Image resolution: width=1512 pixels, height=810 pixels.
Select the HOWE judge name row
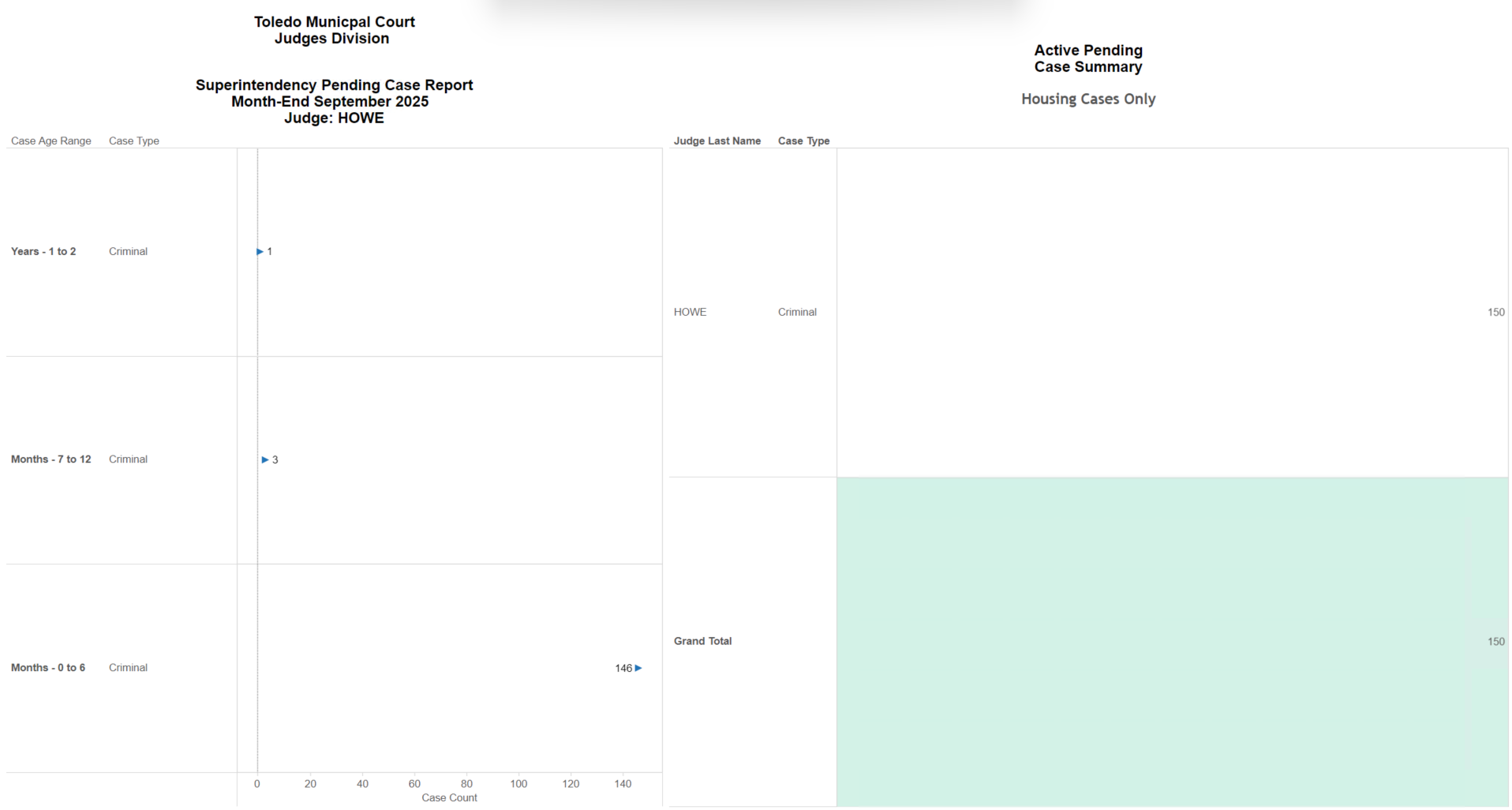point(690,312)
